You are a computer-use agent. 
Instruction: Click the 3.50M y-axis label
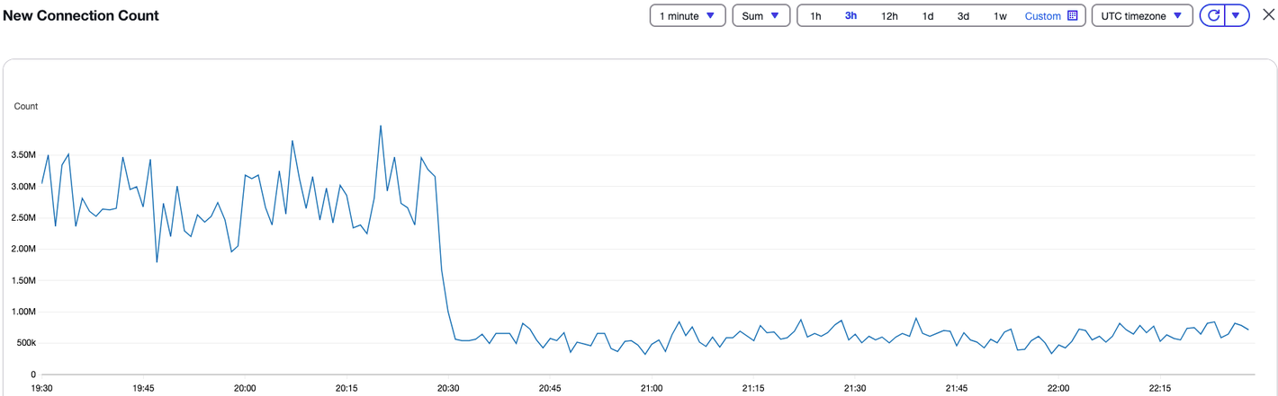click(23, 155)
